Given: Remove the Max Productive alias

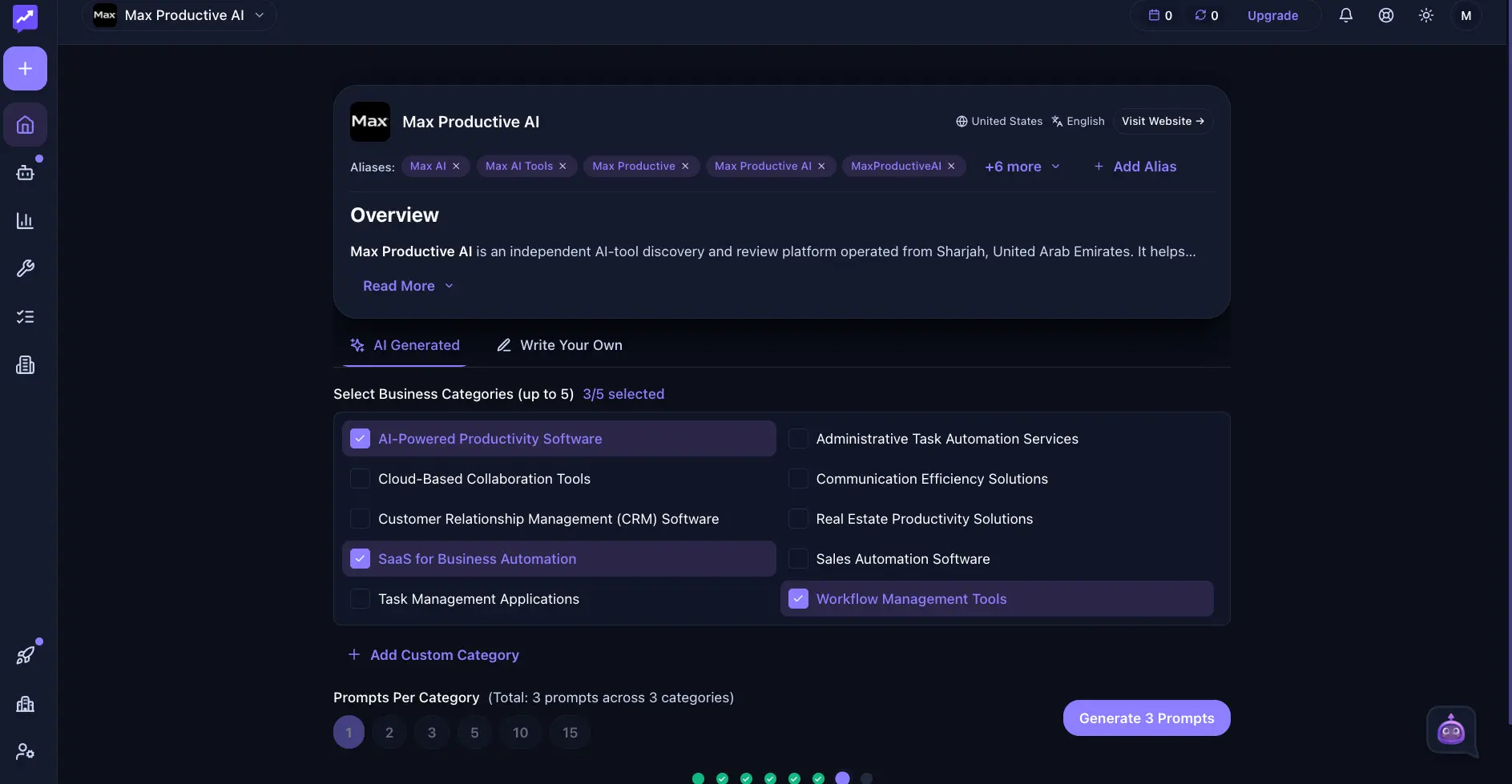Looking at the screenshot, I should pyautogui.click(x=685, y=166).
